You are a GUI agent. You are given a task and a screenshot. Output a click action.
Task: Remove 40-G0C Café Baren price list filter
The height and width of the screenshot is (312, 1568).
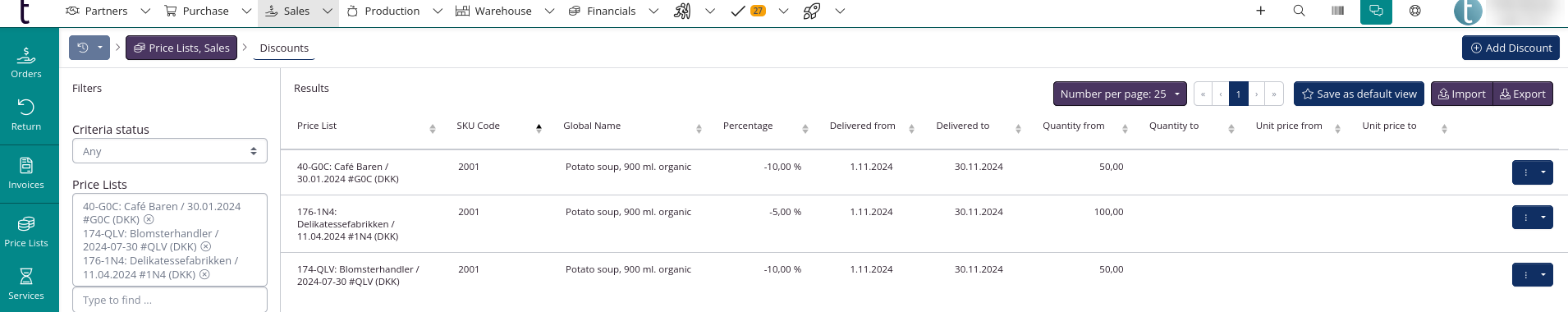click(x=149, y=220)
